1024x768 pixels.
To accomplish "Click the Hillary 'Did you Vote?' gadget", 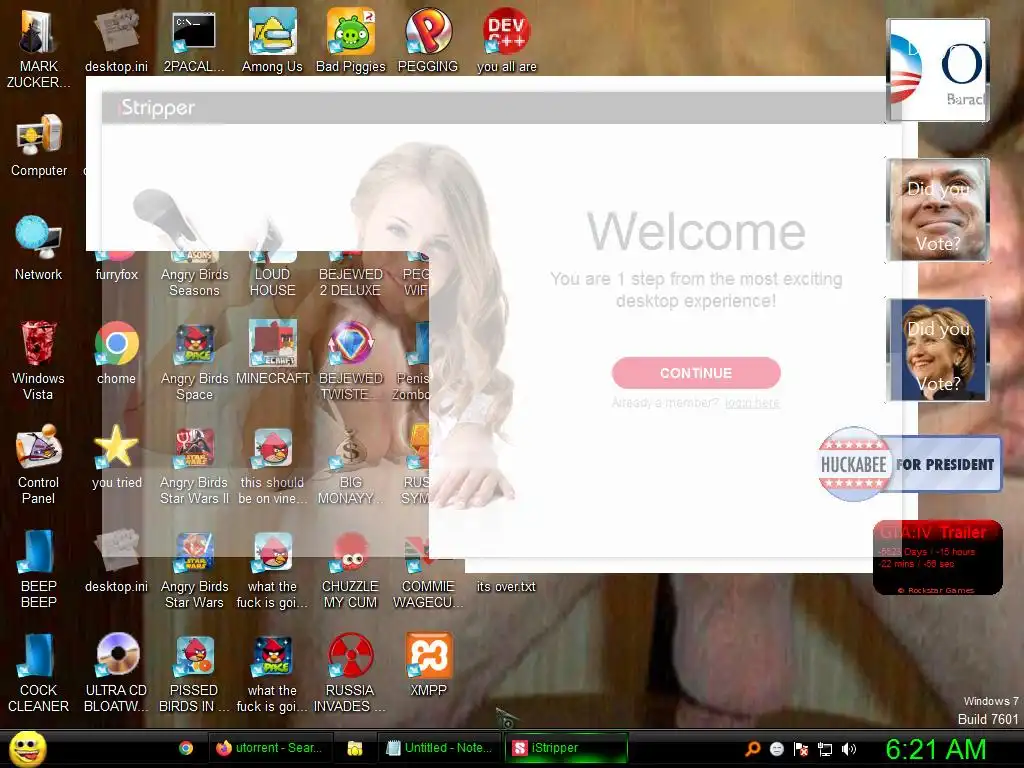I will [937, 349].
